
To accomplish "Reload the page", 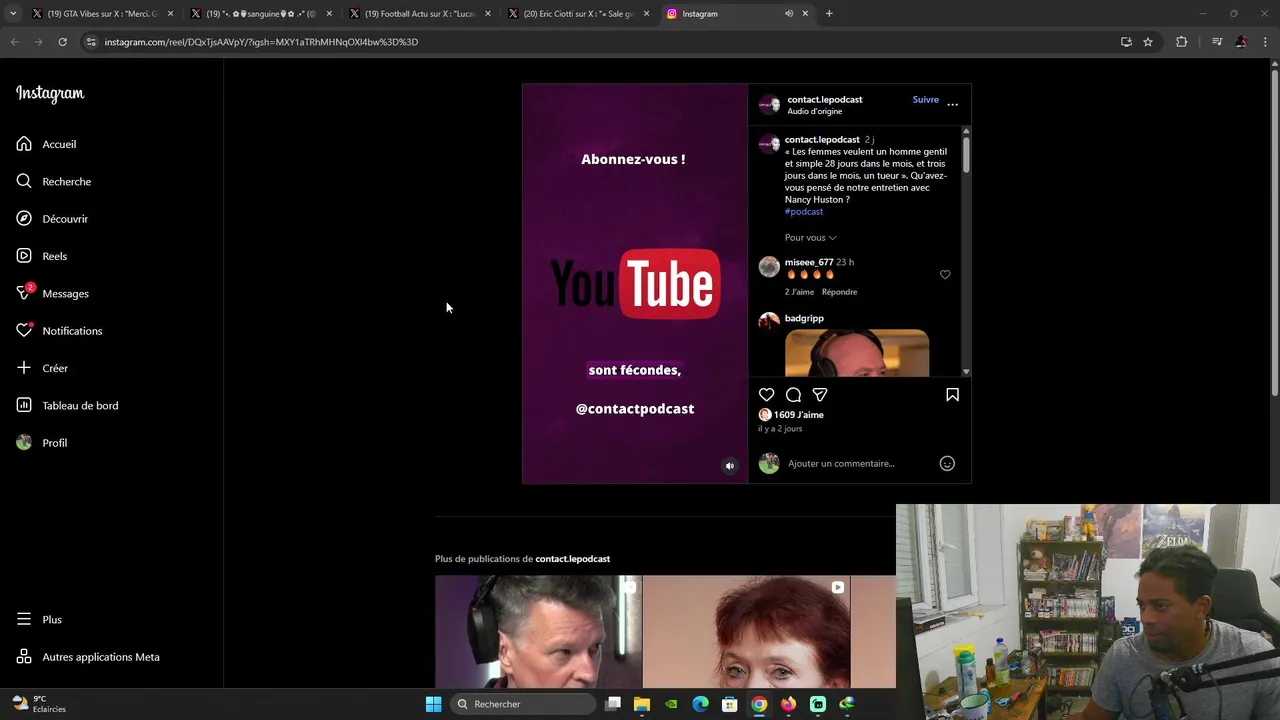I will (x=62, y=42).
